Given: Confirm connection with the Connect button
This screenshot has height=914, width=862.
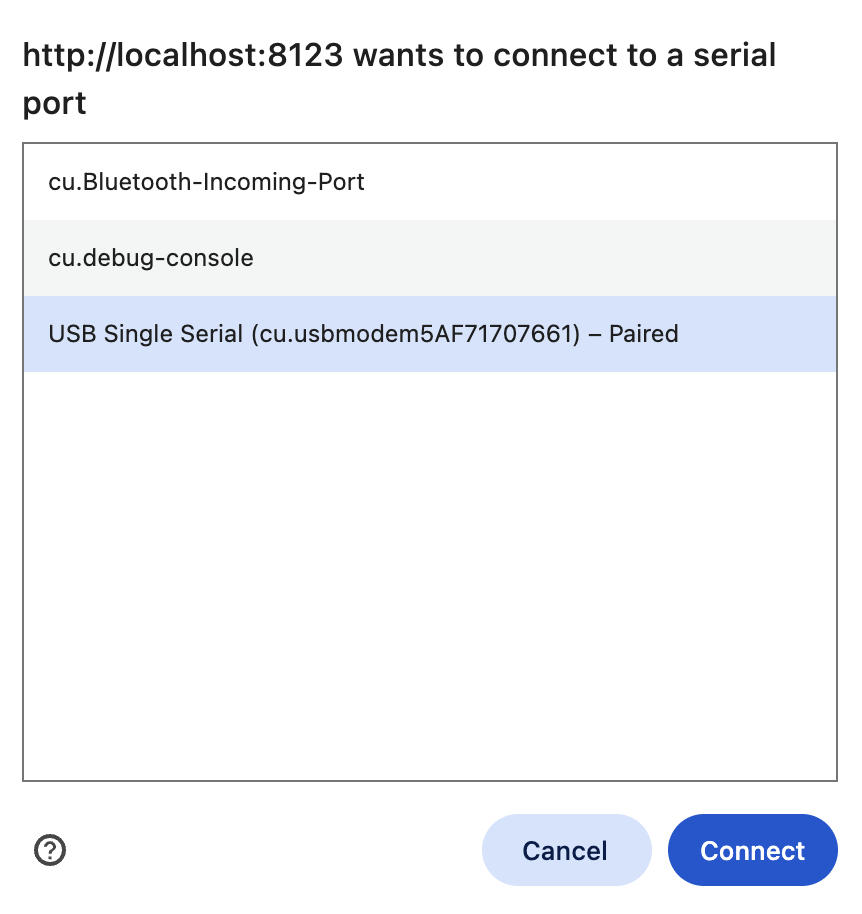Looking at the screenshot, I should pos(752,850).
